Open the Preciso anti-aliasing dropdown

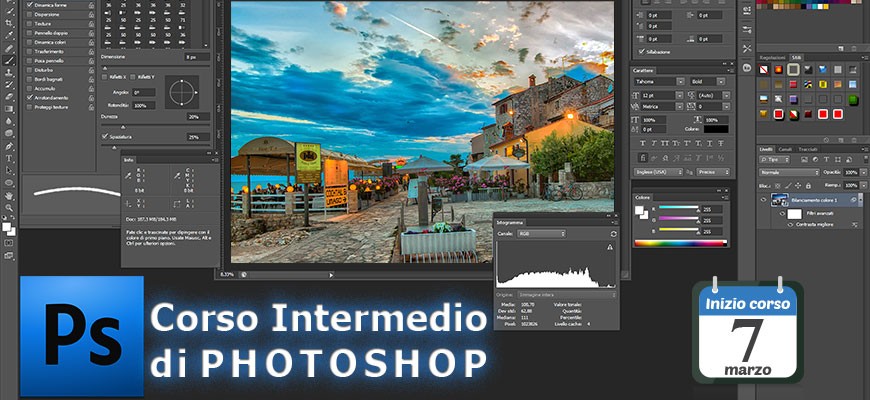(714, 172)
